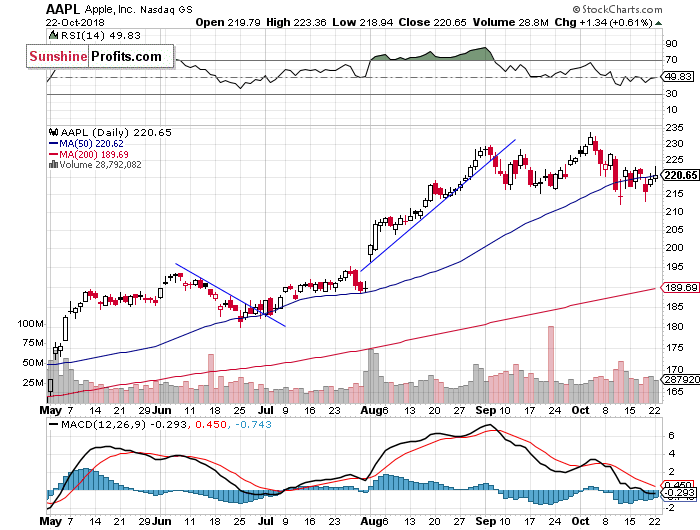
Task: Click the MA(50) 220.62 legend entry
Action: (x=86, y=143)
